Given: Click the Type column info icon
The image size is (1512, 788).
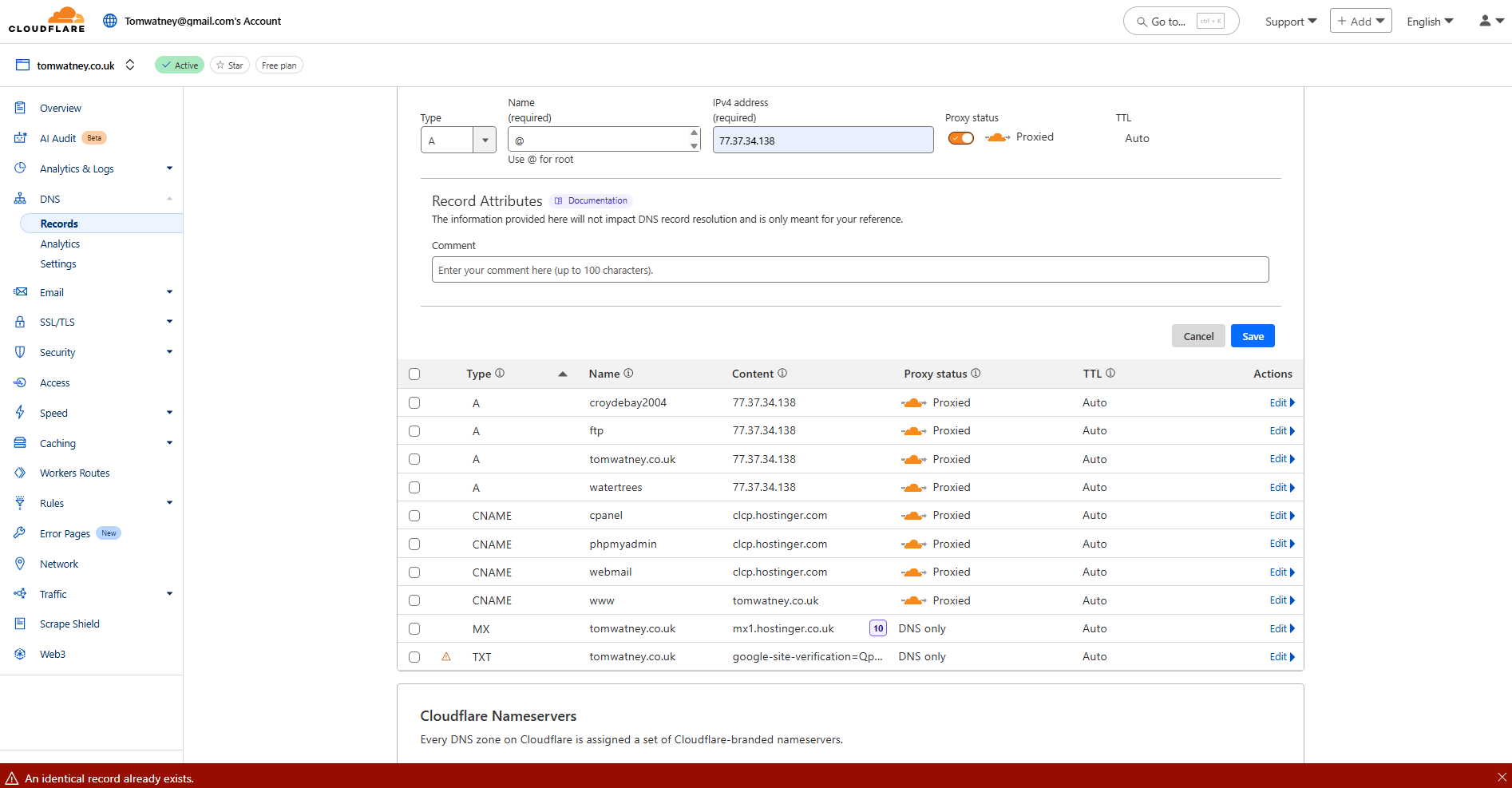Looking at the screenshot, I should click(x=500, y=373).
